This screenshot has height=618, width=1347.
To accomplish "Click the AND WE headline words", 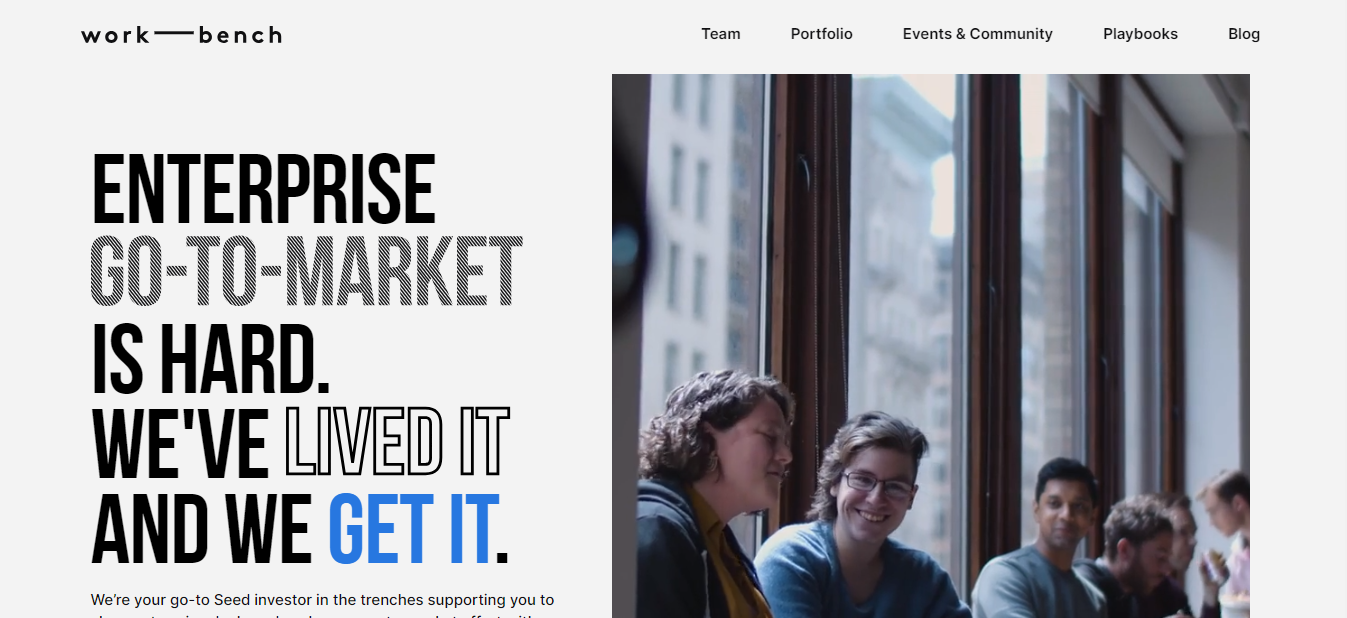I will pyautogui.click(x=202, y=528).
